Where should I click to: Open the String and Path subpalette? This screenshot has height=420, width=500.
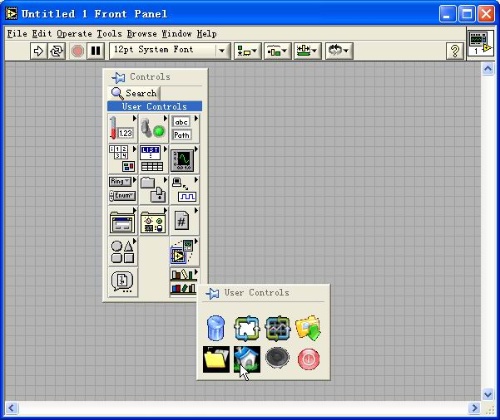[x=184, y=128]
